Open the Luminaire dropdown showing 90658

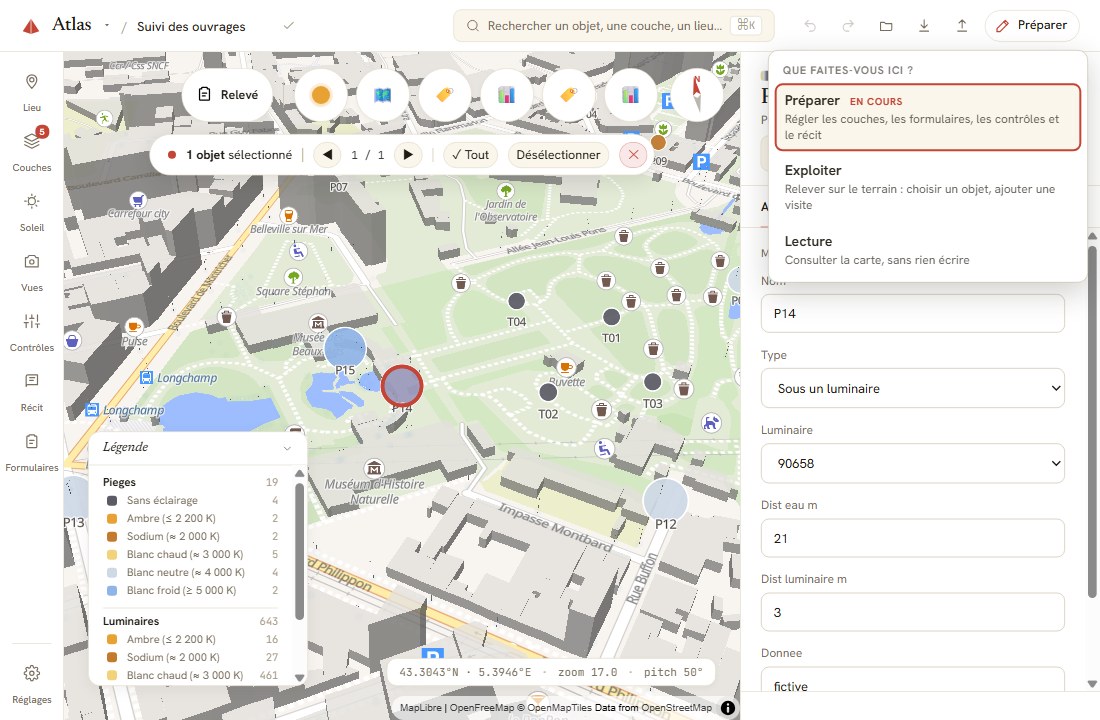click(913, 463)
